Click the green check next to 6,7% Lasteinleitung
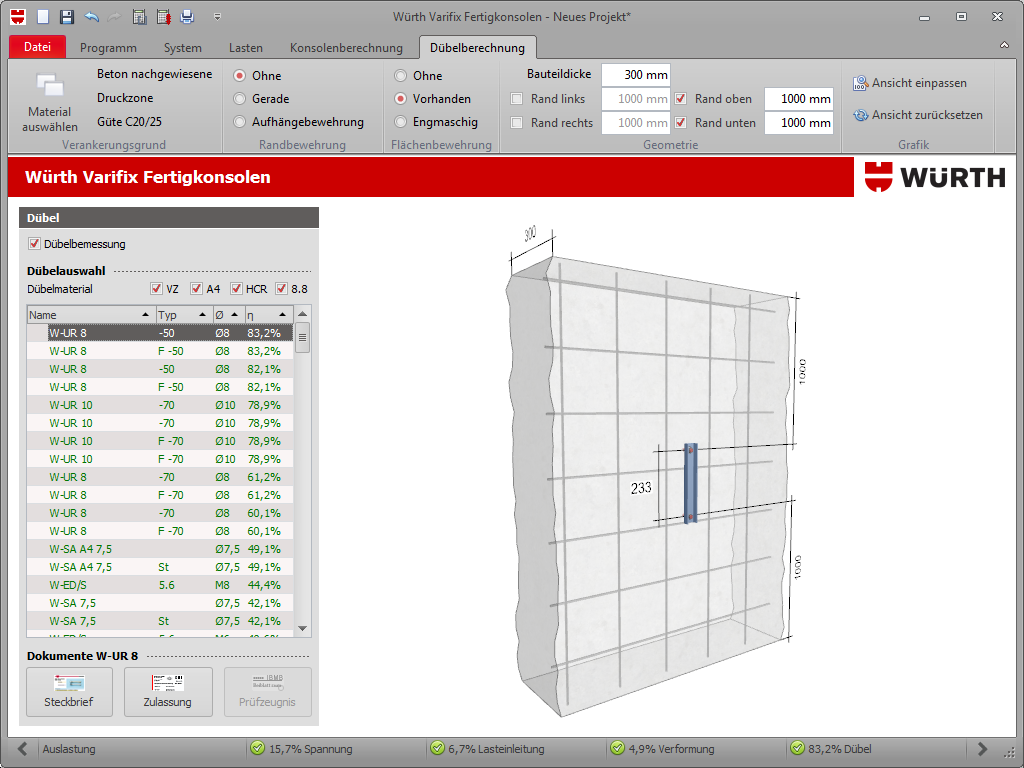Viewport: 1024px width, 768px height. coord(437,748)
